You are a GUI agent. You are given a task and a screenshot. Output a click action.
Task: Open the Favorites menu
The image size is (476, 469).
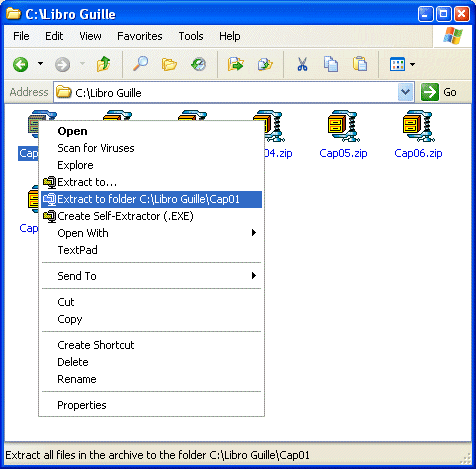140,36
